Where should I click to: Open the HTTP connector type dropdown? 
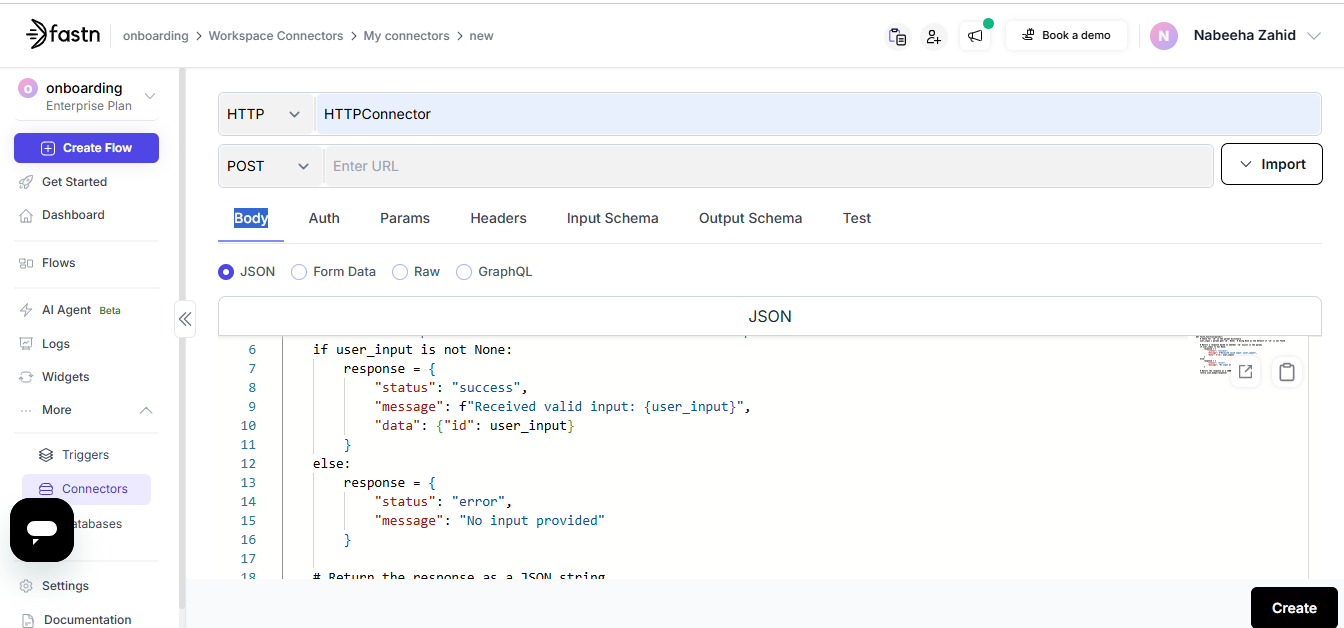[x=265, y=113]
